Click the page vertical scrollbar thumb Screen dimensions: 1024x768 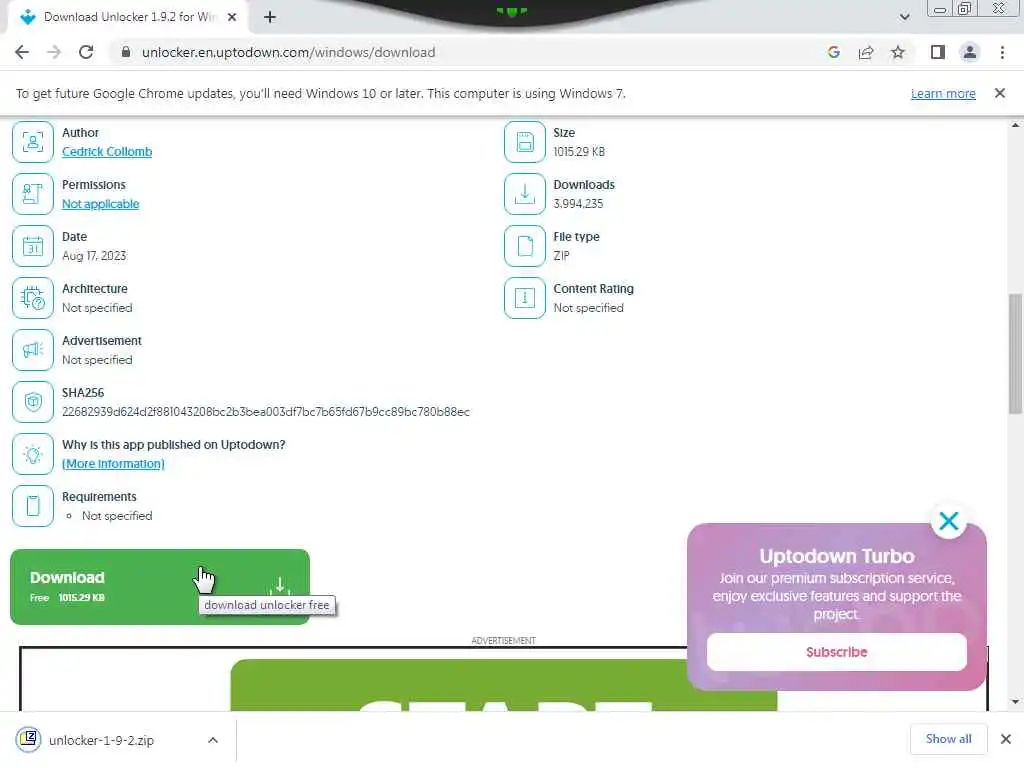pos(1015,353)
